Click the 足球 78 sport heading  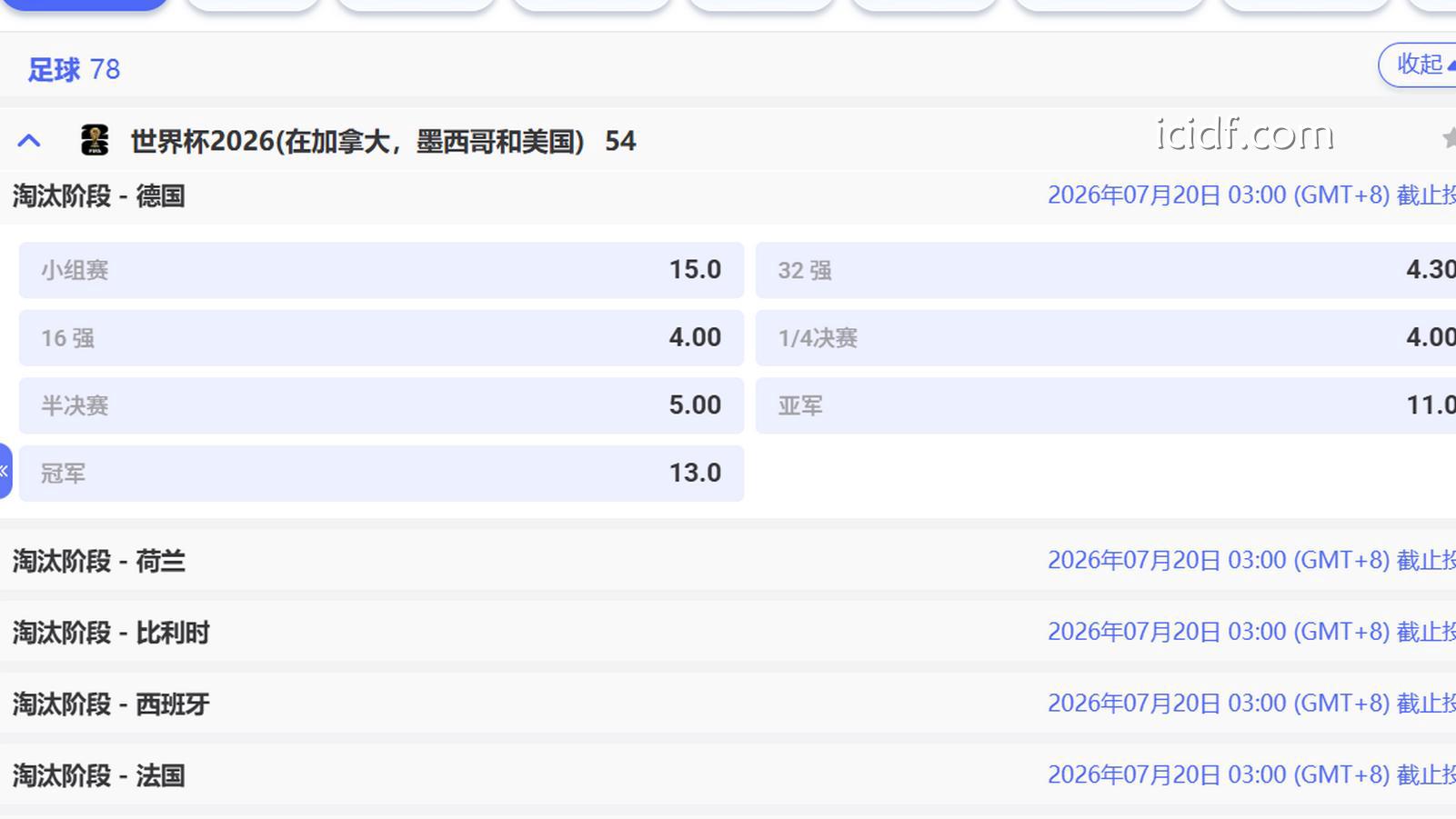[x=74, y=70]
